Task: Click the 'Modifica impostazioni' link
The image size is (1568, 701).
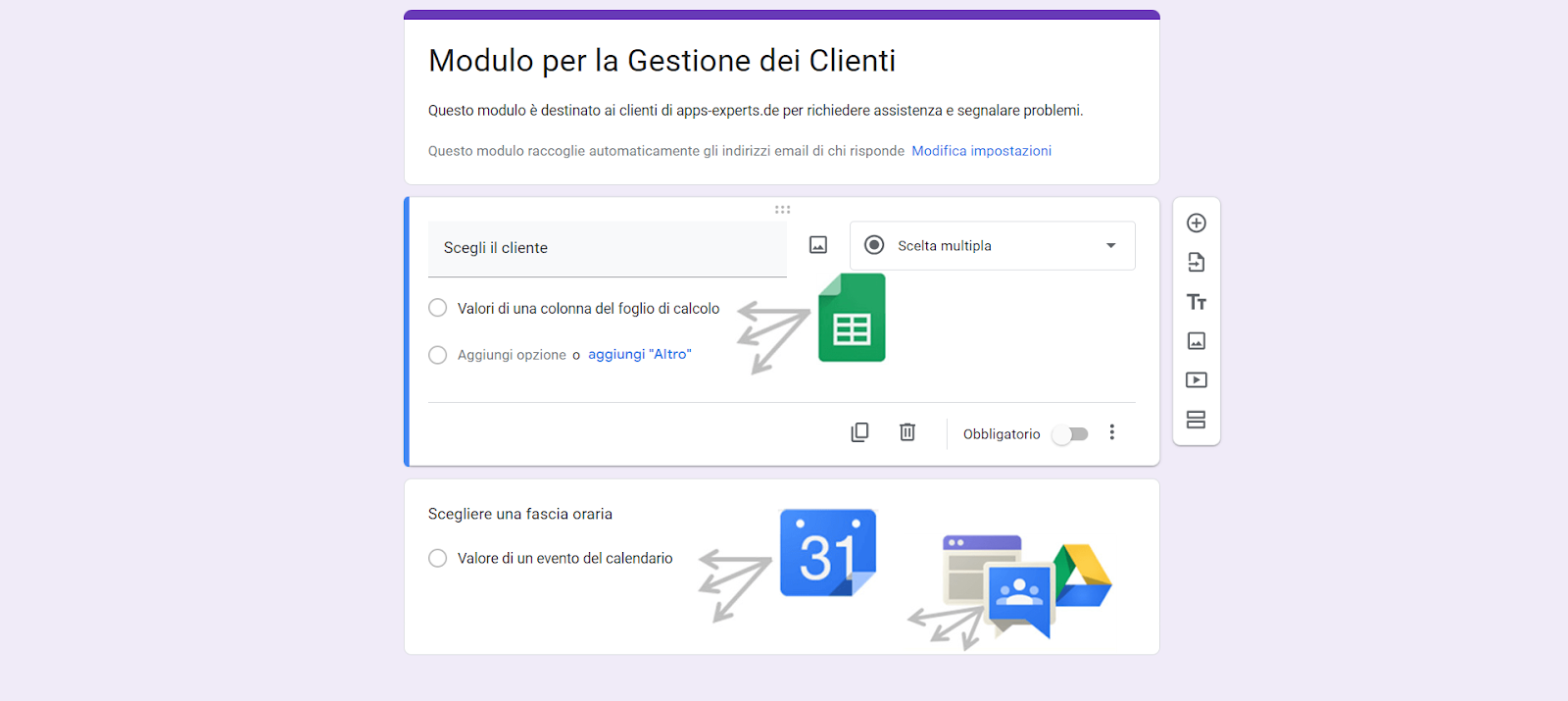Action: click(981, 151)
